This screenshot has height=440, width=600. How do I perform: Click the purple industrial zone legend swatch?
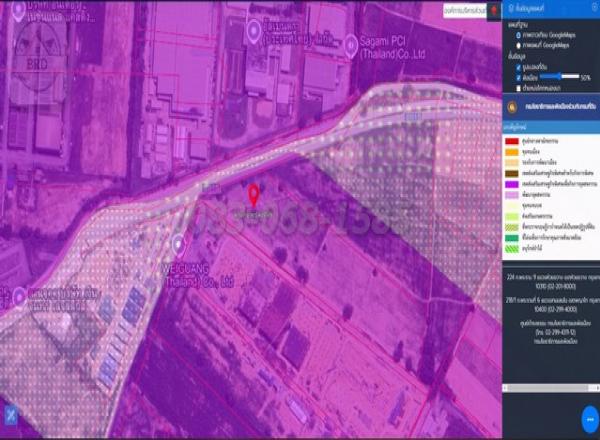click(512, 183)
